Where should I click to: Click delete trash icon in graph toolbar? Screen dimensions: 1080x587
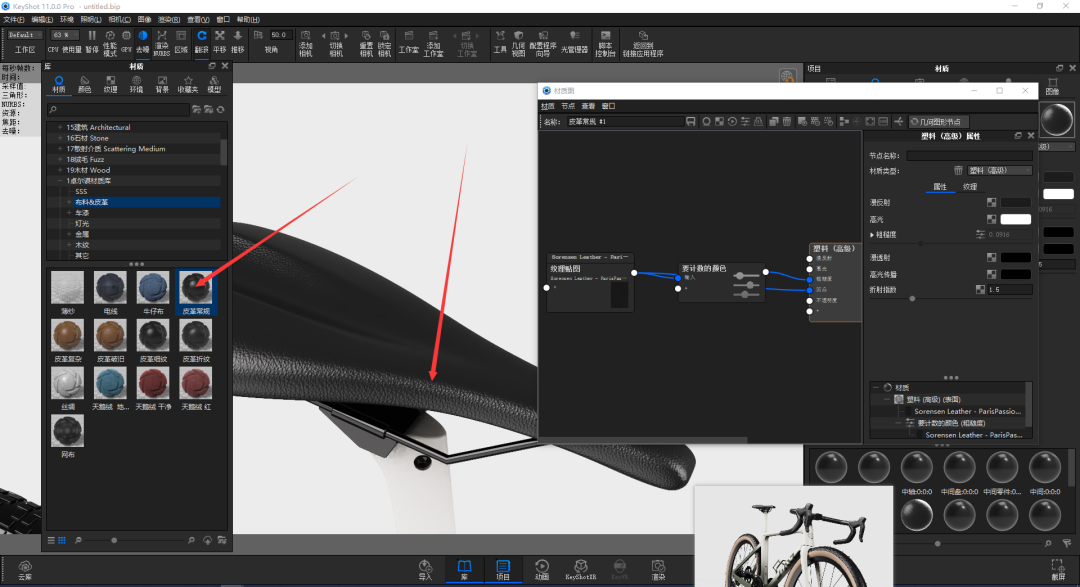787,121
